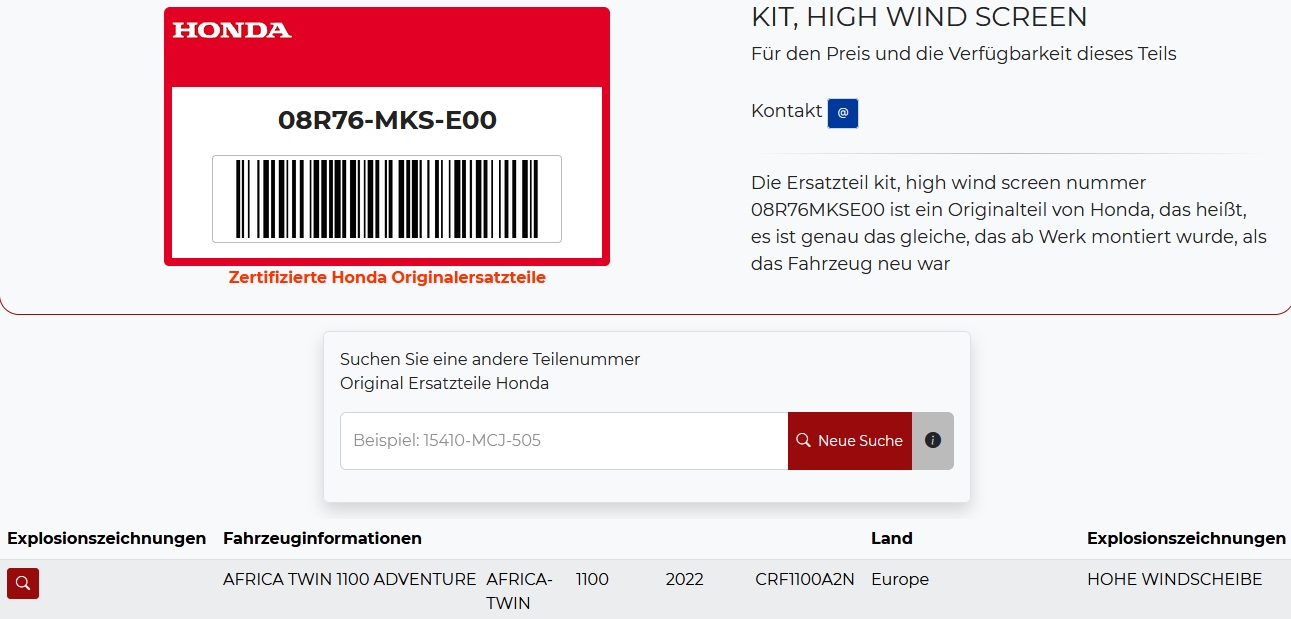Select the Land column header

(x=891, y=538)
